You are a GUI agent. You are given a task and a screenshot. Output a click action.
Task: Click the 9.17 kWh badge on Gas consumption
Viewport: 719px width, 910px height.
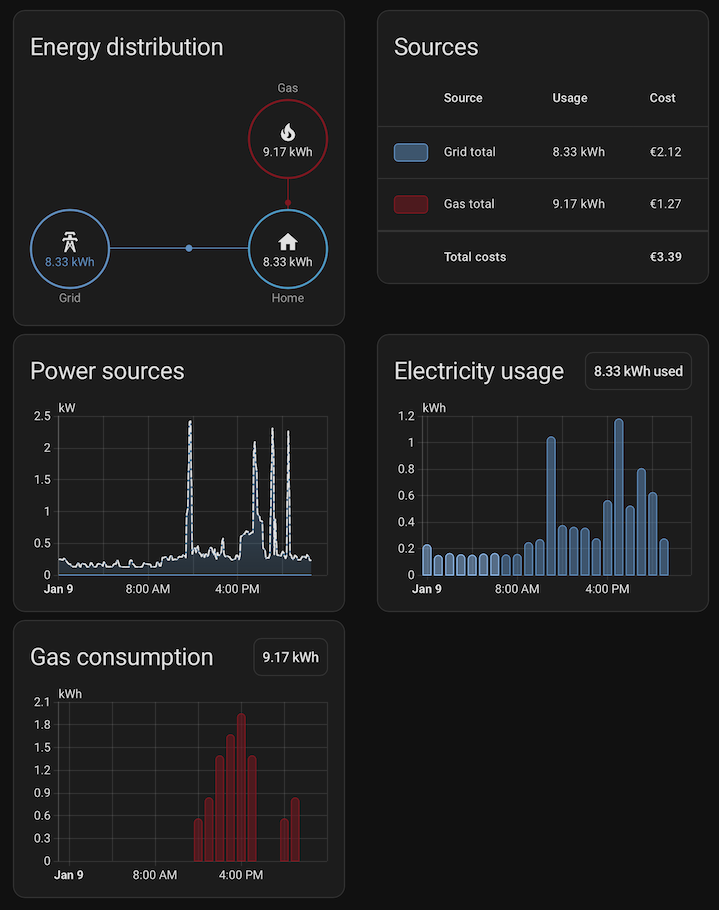[290, 657]
